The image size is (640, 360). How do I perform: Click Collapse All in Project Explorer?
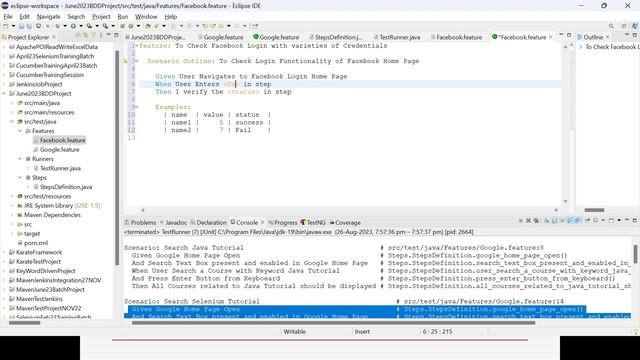[78, 36]
